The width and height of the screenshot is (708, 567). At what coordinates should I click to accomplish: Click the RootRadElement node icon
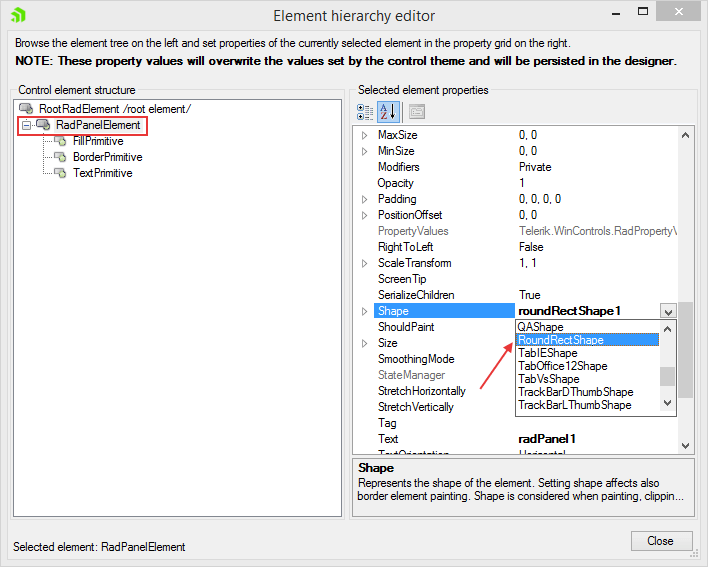click(x=26, y=109)
